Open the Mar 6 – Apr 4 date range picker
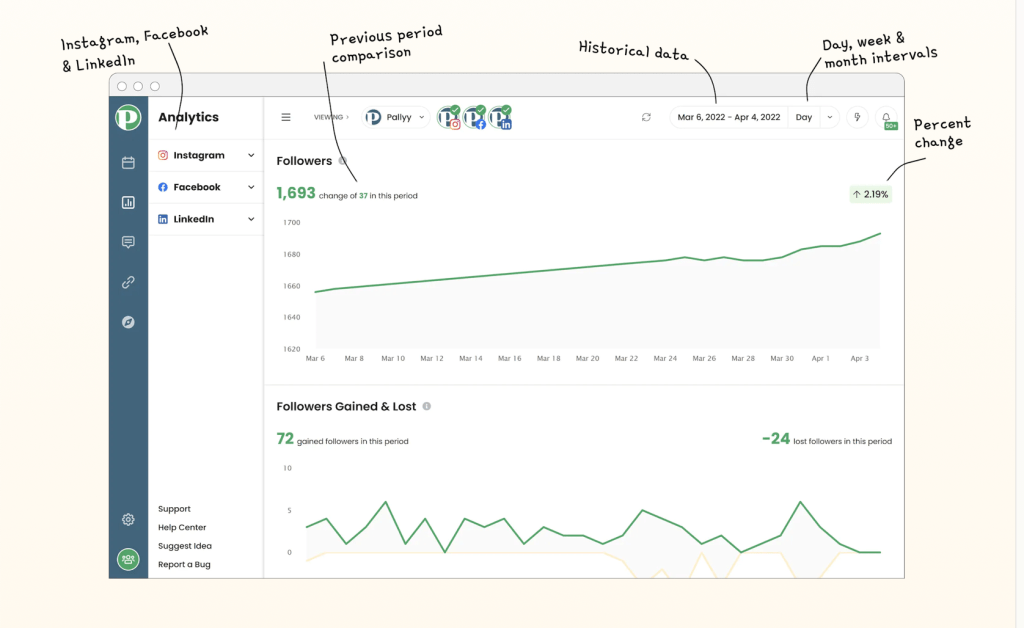This screenshot has height=628, width=1024. [x=728, y=117]
